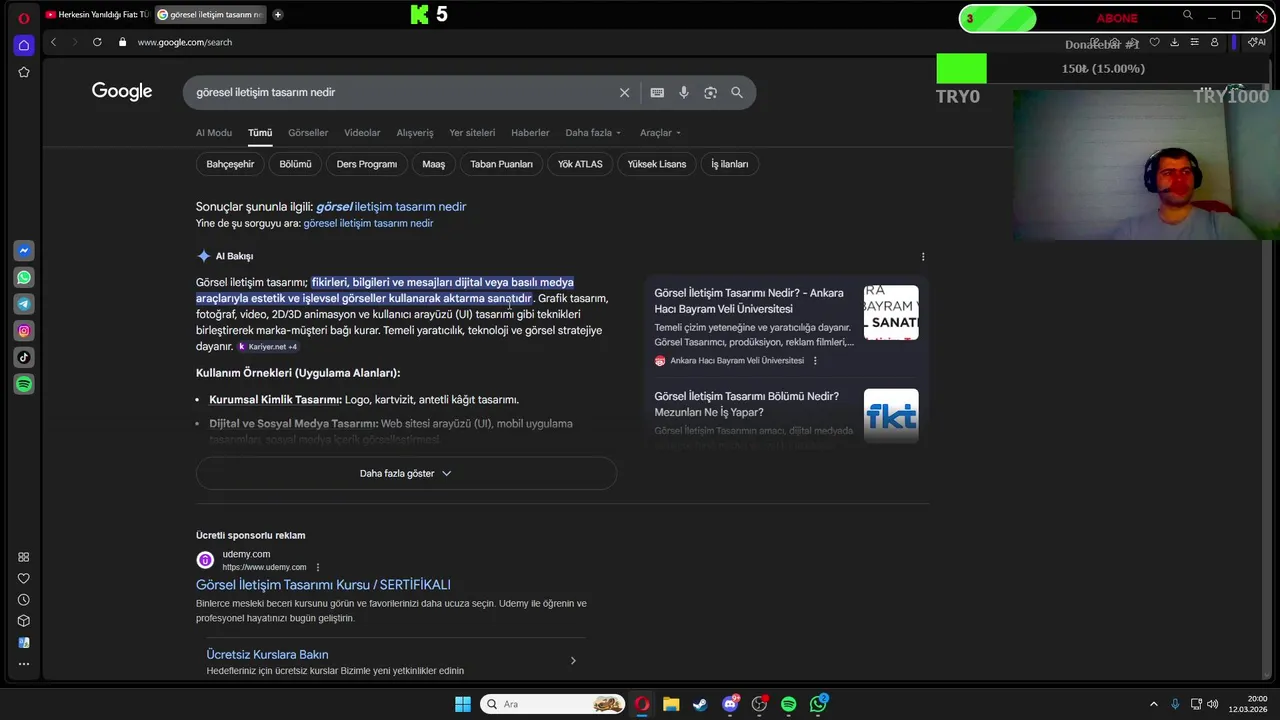1280x720 pixels.
Task: Open the profile account icon
Action: 1214,42
